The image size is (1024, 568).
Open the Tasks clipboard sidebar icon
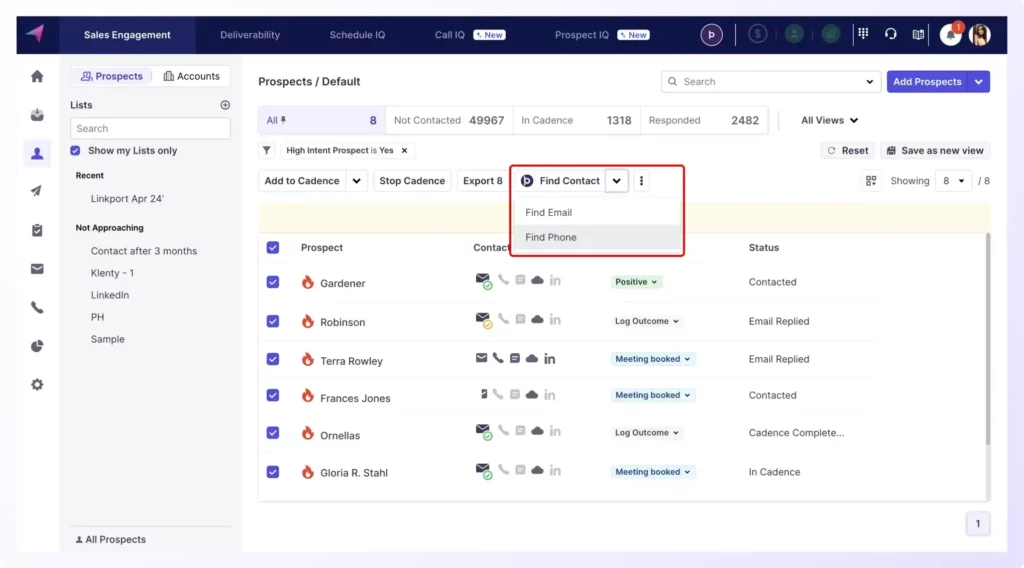tap(37, 230)
